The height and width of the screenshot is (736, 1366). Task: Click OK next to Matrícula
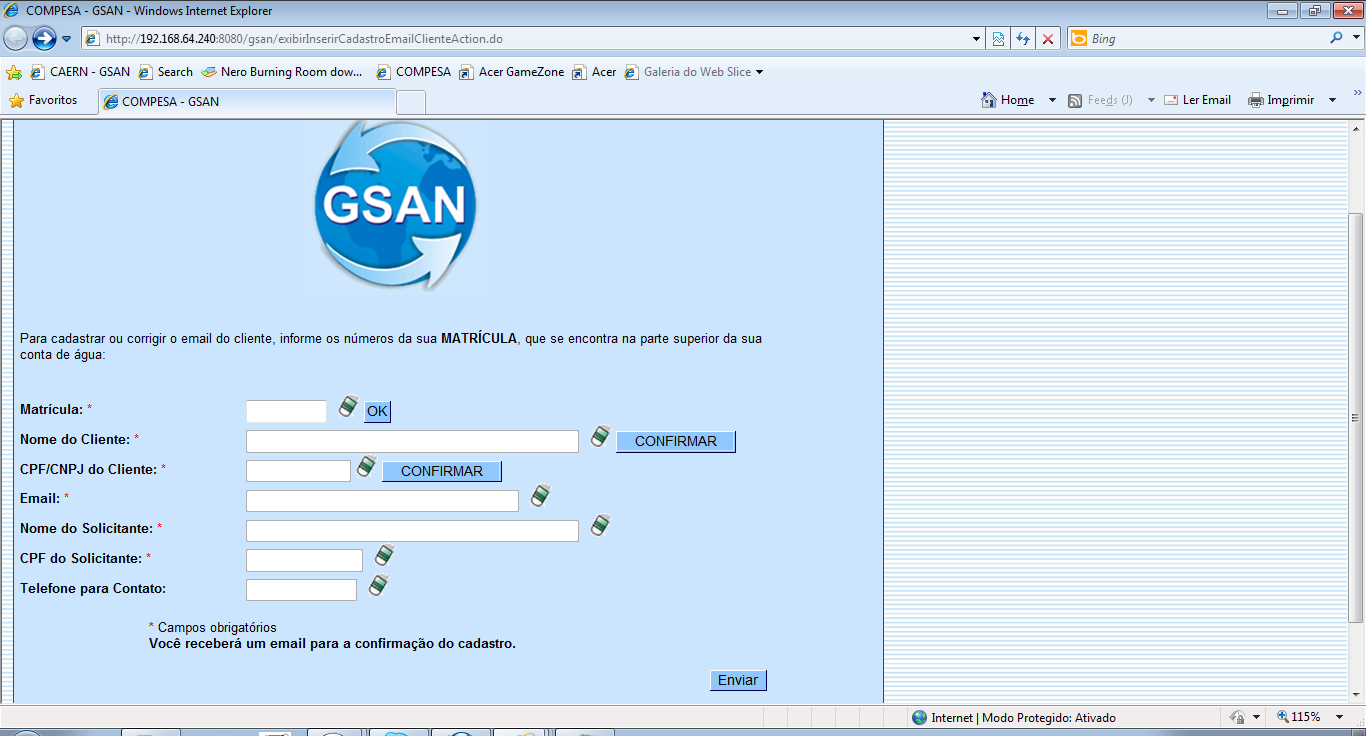tap(377, 411)
